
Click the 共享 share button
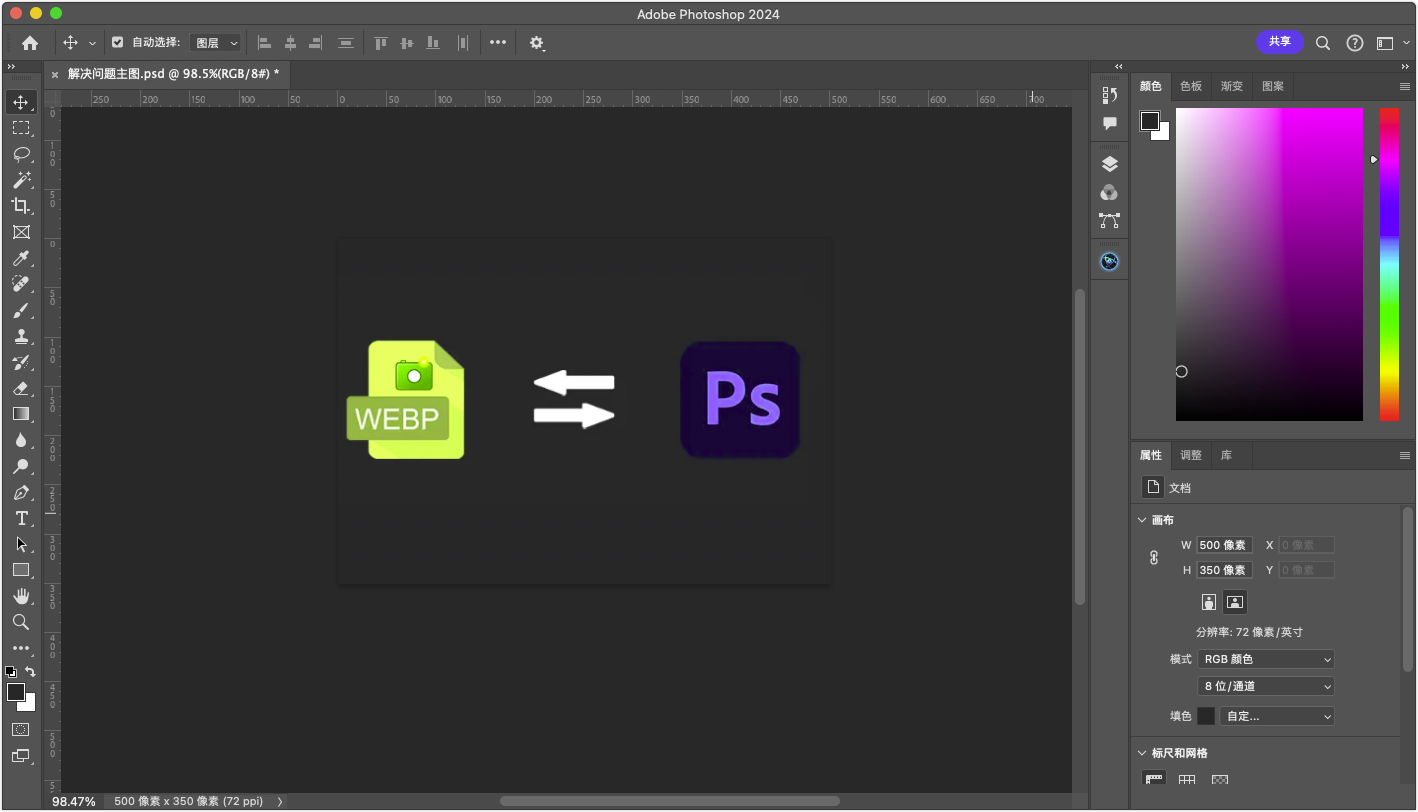pos(1279,42)
